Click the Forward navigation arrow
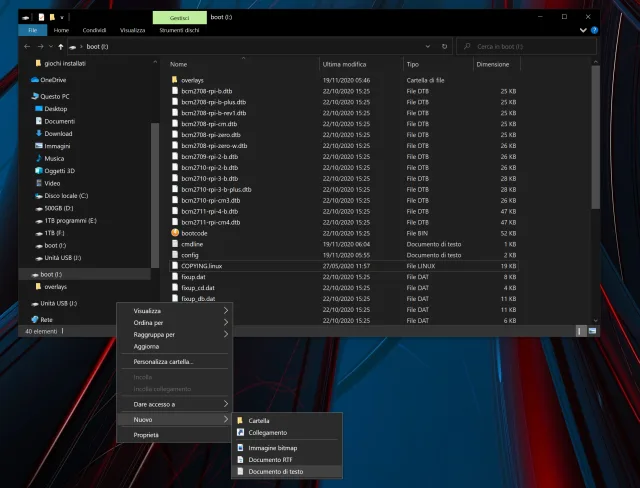 (x=40, y=47)
